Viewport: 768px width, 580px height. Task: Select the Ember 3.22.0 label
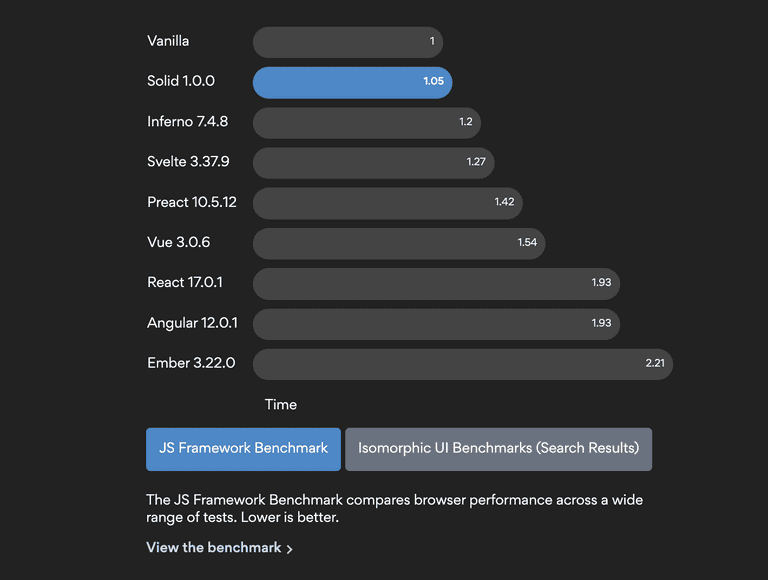[x=191, y=363]
